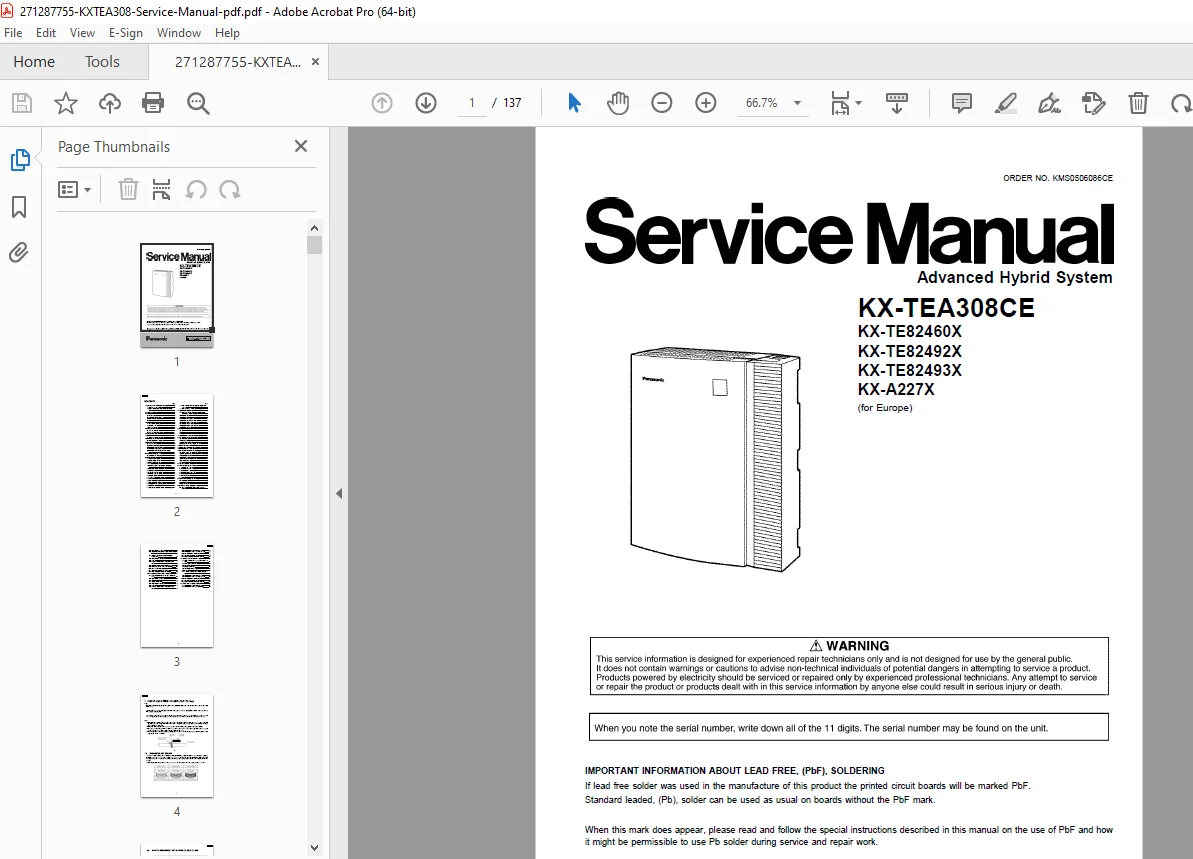Screen dimensions: 1193x859
Task: Add a comment sticky note
Action: (x=962, y=103)
